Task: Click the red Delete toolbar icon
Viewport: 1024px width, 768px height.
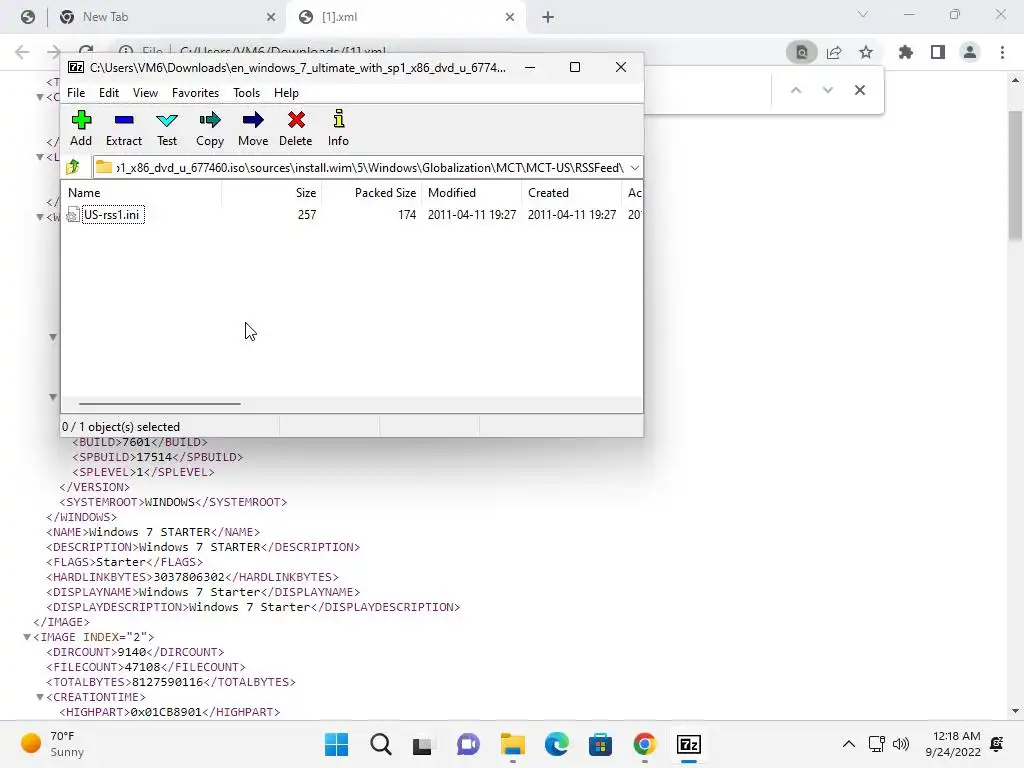Action: tap(296, 128)
